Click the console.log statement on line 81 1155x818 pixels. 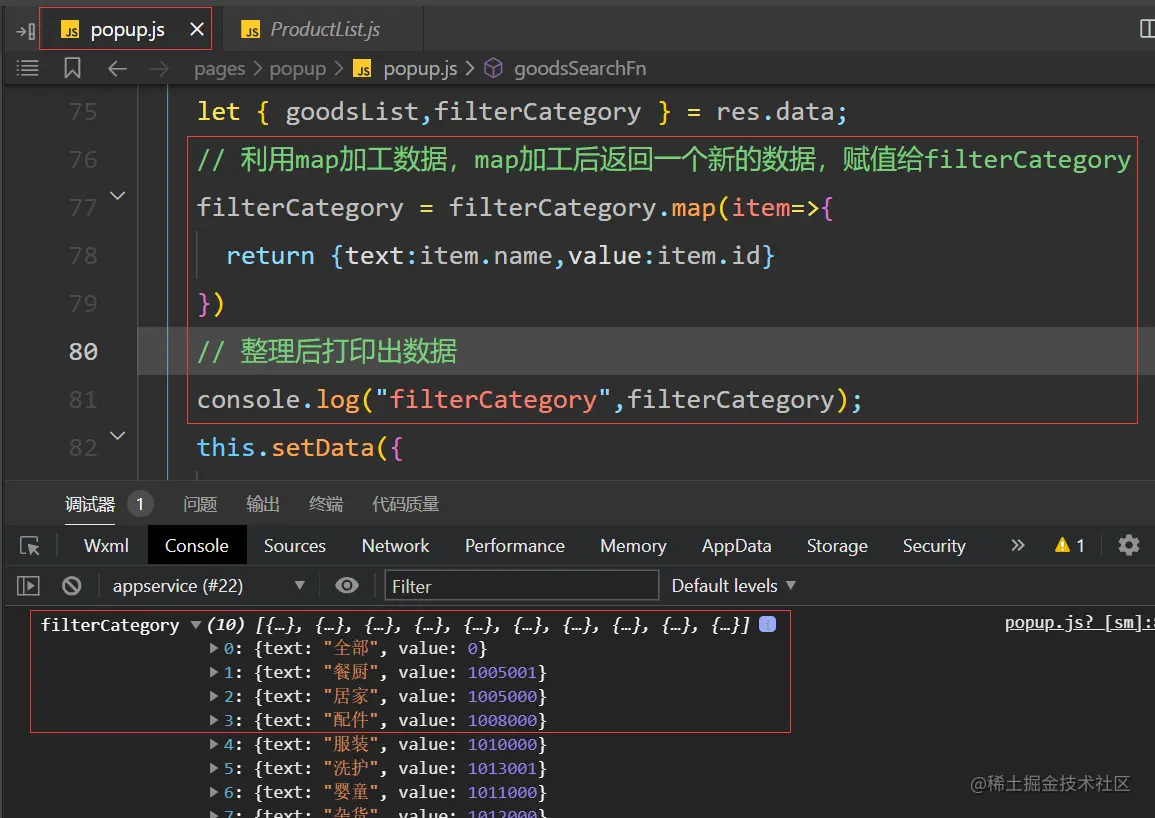tap(529, 399)
